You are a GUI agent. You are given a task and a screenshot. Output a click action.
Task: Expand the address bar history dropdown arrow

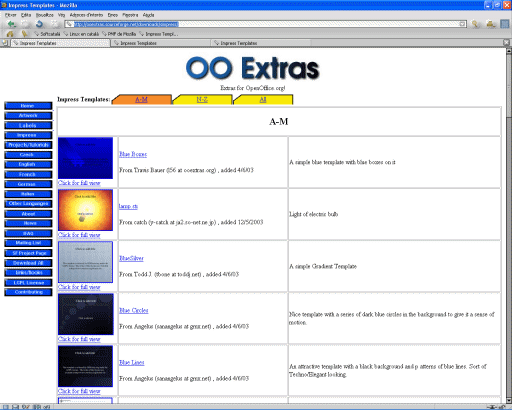[x=462, y=24]
